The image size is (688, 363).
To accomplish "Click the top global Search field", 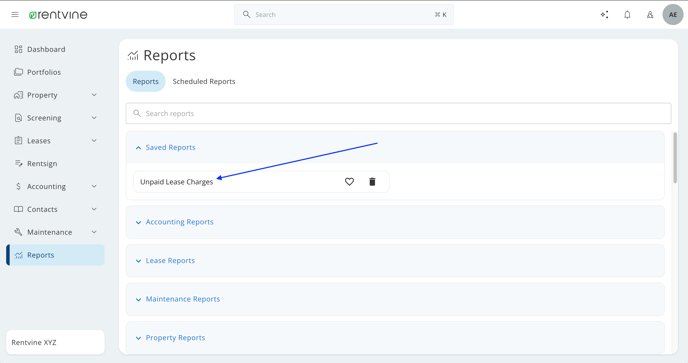I will pos(344,14).
